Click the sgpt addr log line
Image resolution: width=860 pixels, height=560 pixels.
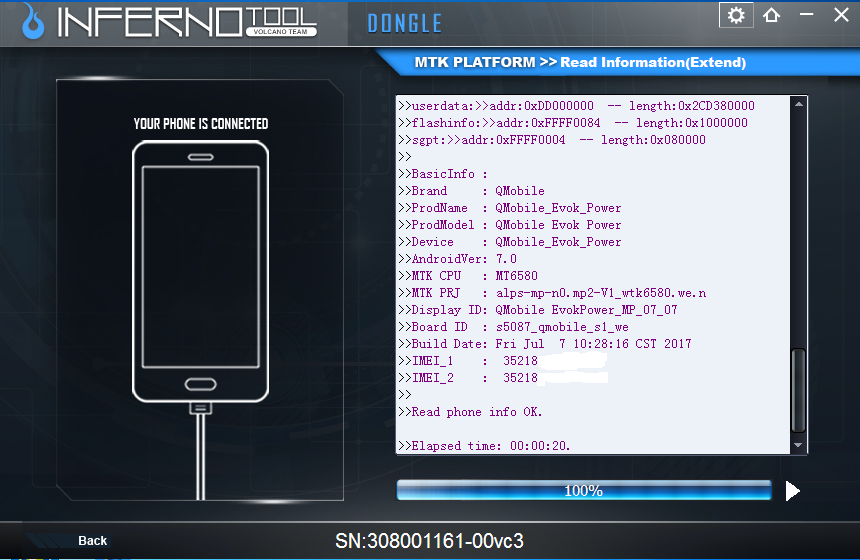point(552,140)
